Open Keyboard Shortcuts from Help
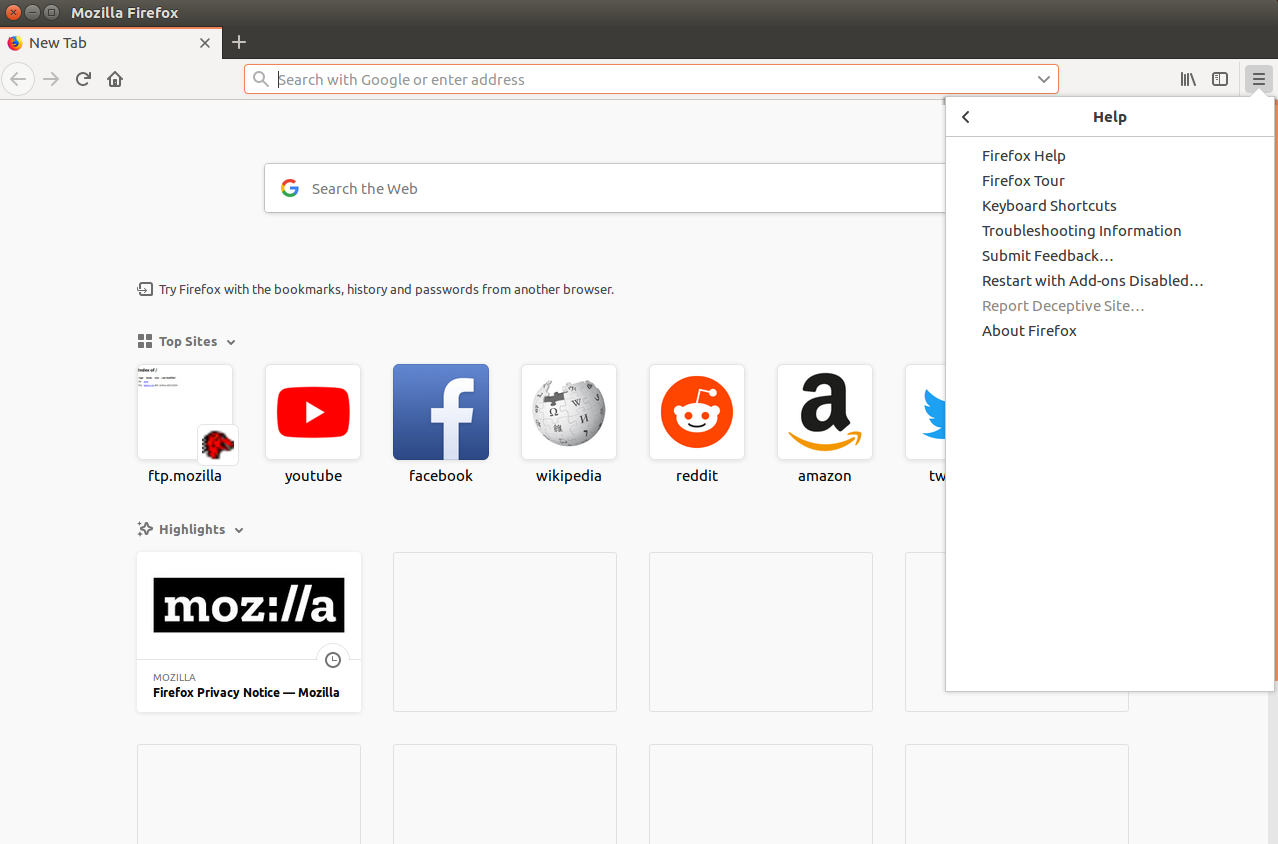Screen dimensions: 1278x844 1110,206
